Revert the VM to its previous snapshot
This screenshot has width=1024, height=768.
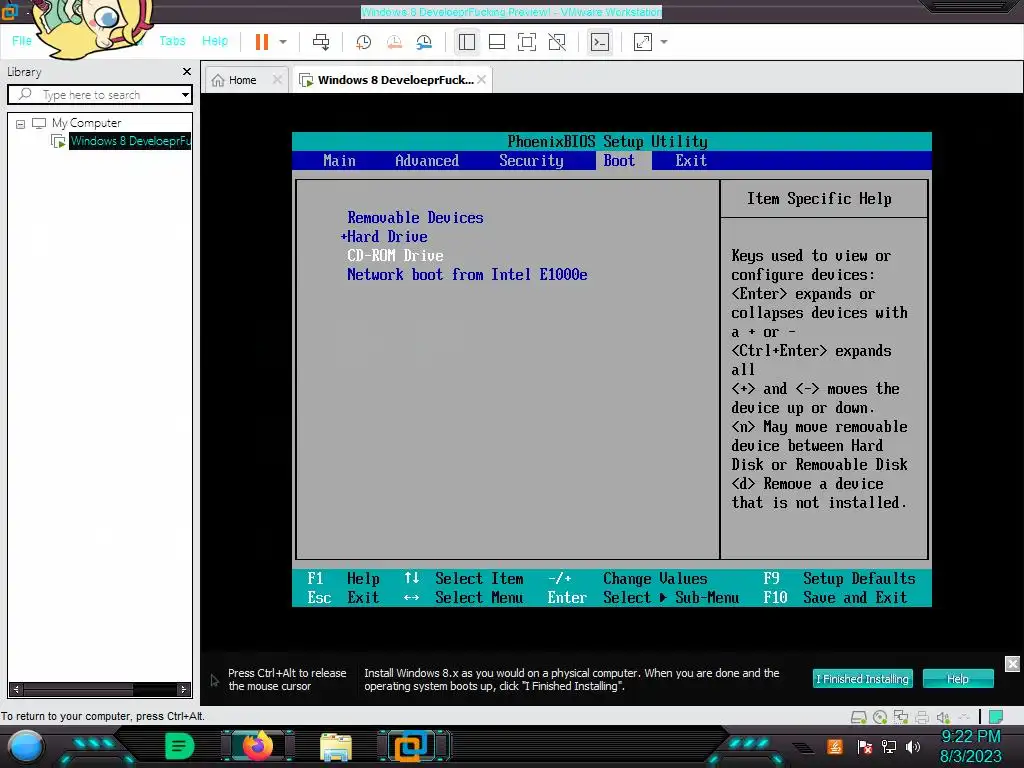pyautogui.click(x=394, y=42)
